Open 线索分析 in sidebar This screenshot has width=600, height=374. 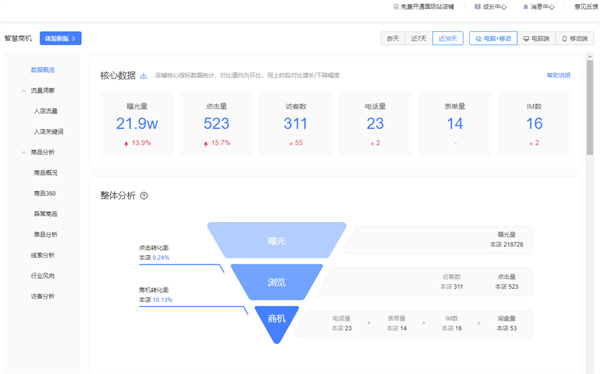tap(42, 255)
